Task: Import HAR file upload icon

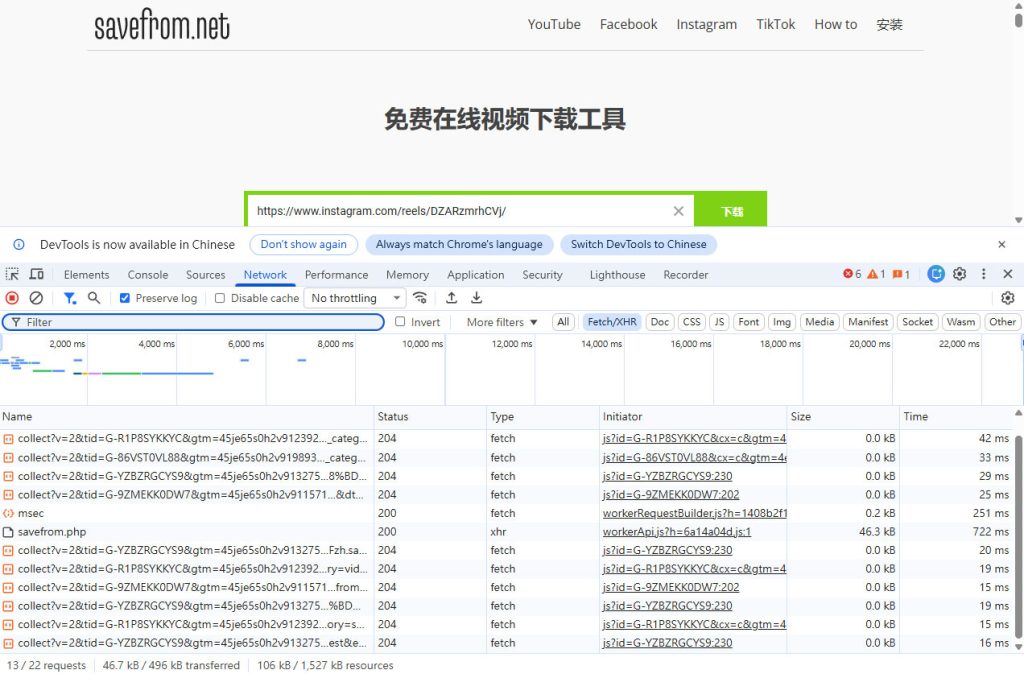Action: [451, 298]
